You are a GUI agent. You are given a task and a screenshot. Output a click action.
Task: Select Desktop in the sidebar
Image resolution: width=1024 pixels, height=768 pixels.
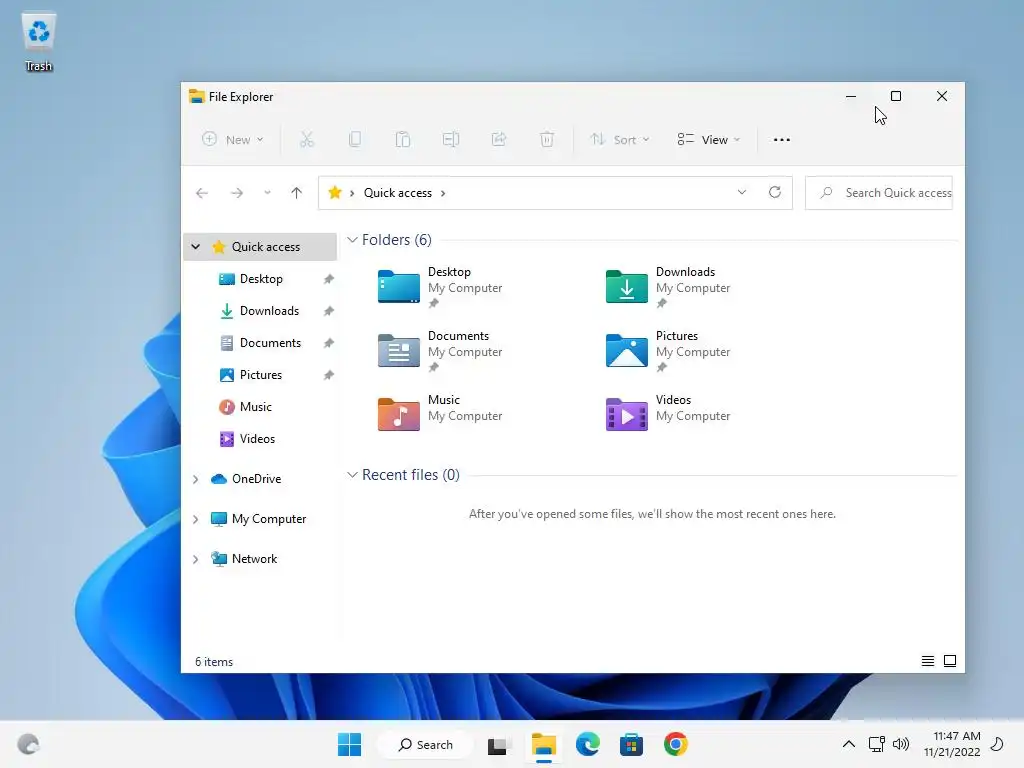pyautogui.click(x=261, y=279)
